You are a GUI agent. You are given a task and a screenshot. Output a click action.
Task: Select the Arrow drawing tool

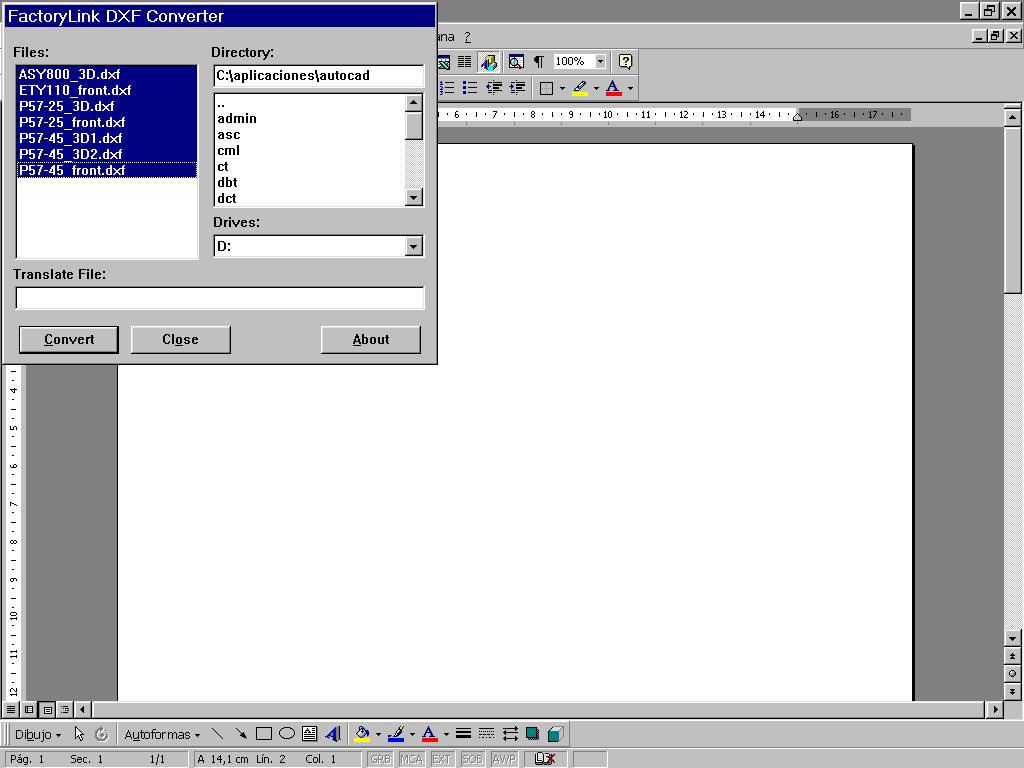click(x=240, y=734)
